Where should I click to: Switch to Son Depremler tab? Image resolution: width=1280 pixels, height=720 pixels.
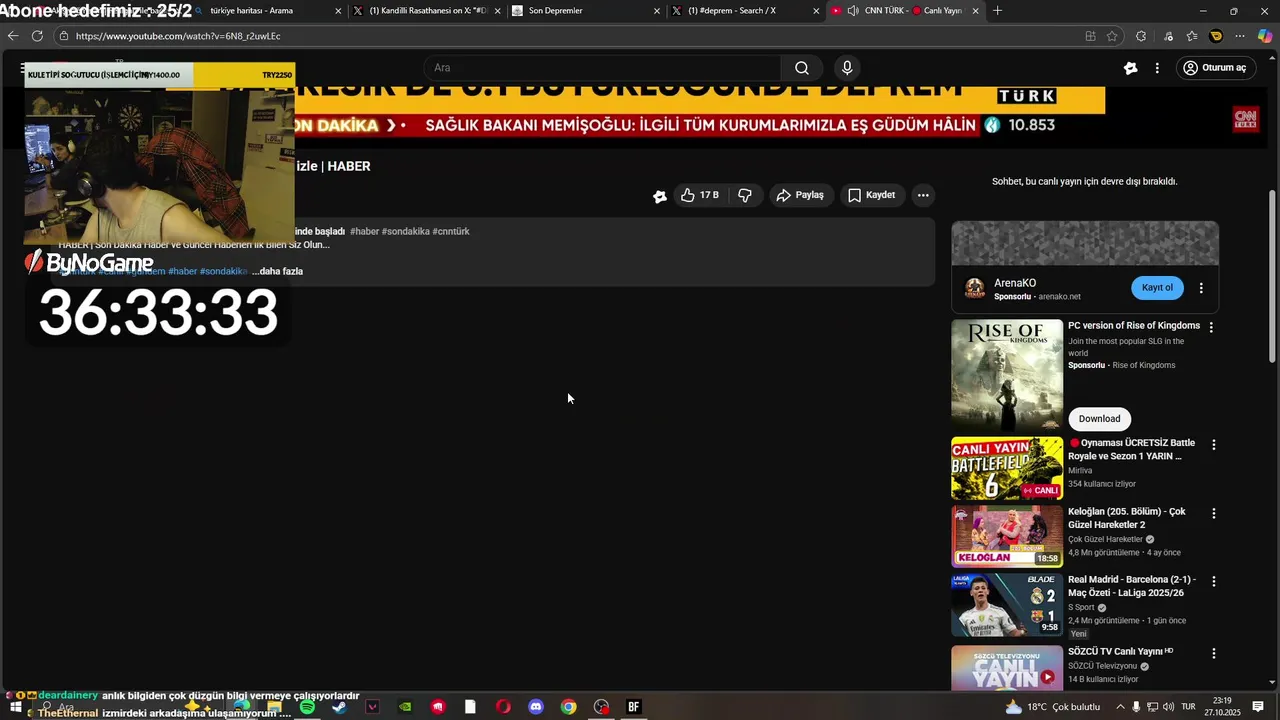click(586, 11)
